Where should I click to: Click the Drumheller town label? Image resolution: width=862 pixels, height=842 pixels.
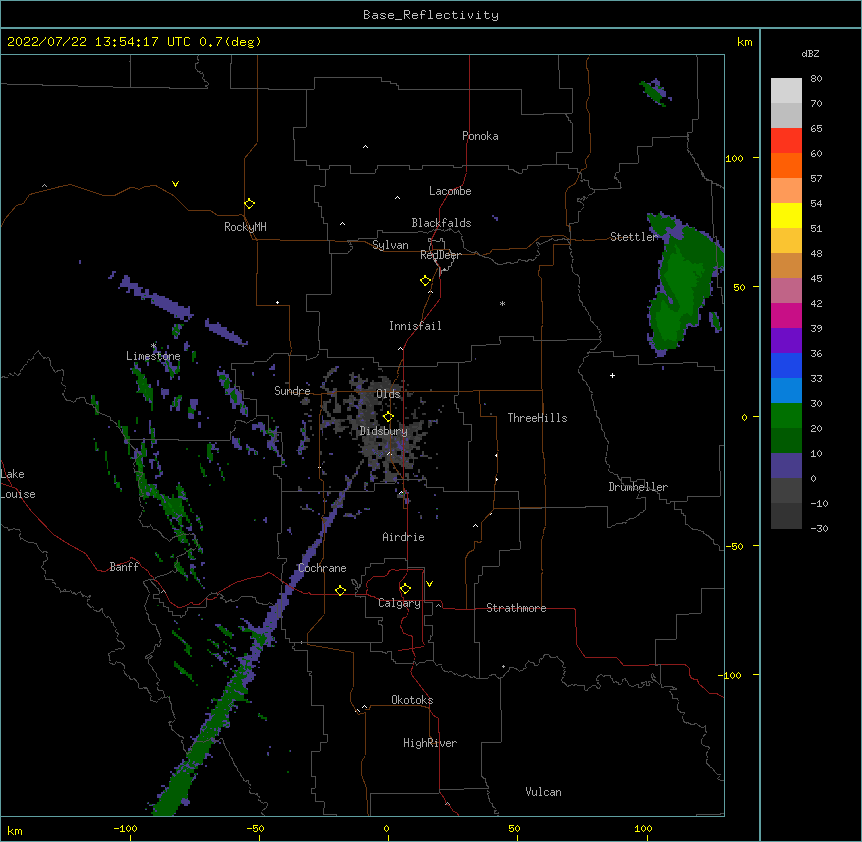point(638,487)
